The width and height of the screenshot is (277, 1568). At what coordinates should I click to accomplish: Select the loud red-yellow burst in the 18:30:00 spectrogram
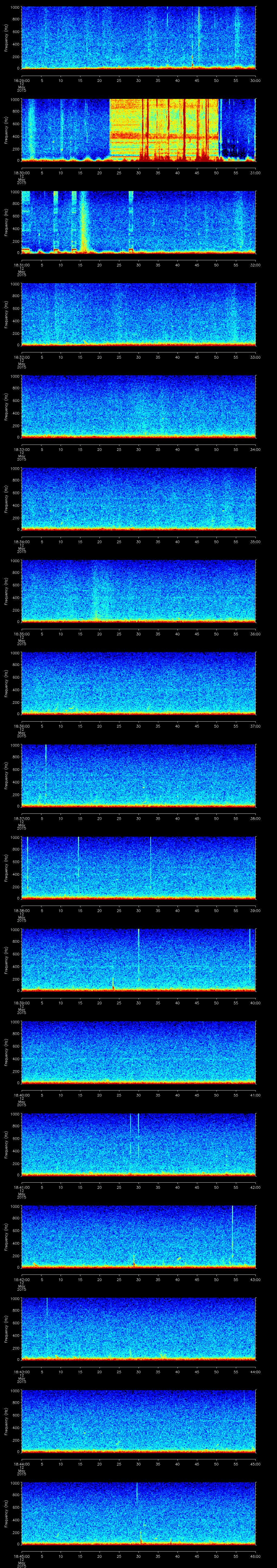(x=164, y=130)
